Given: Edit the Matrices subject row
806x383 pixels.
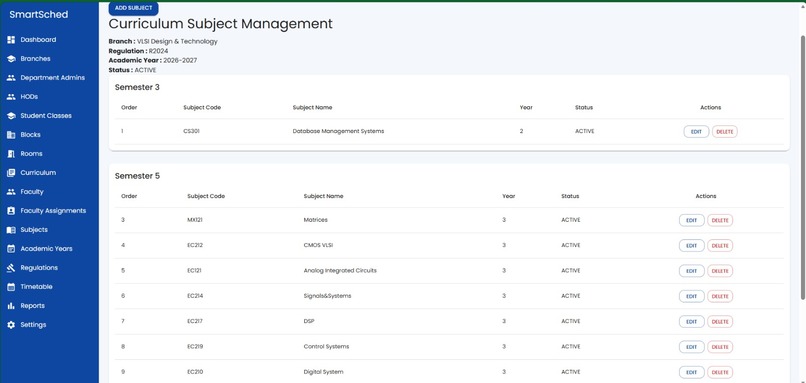Looking at the screenshot, I should (691, 220).
